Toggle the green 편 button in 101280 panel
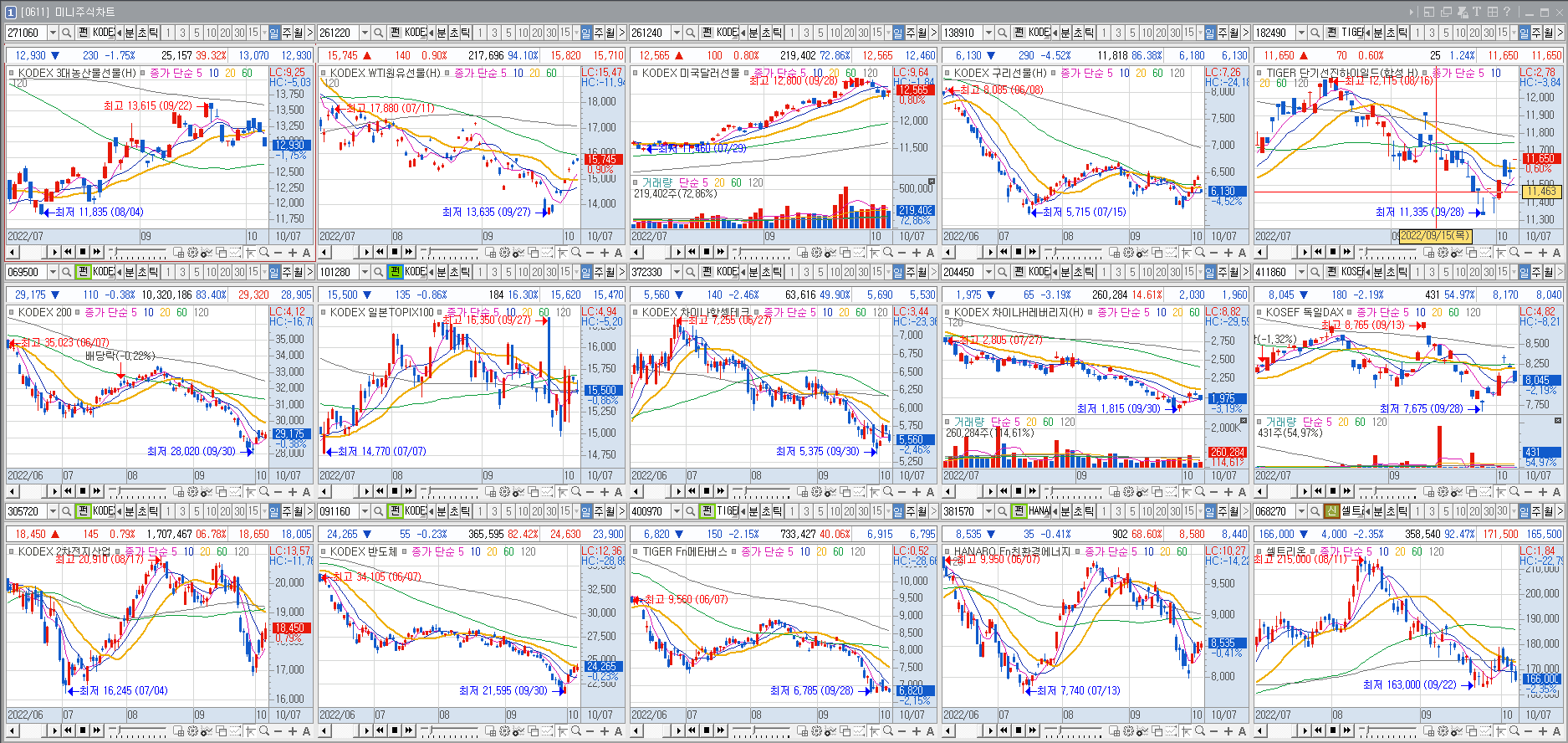The image size is (1568, 743). click(x=395, y=272)
